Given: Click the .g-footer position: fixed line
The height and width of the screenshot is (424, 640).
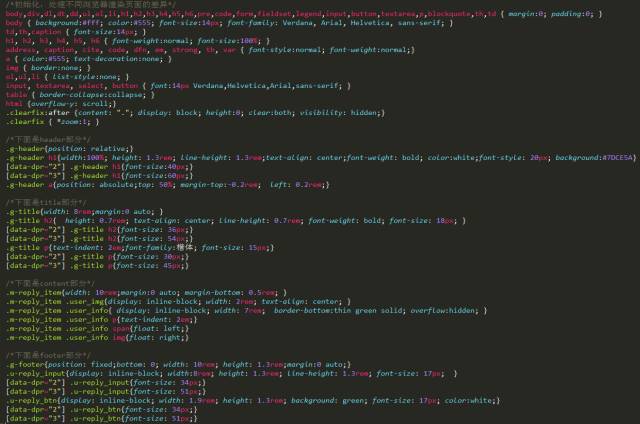Looking at the screenshot, I should [x=178, y=364].
